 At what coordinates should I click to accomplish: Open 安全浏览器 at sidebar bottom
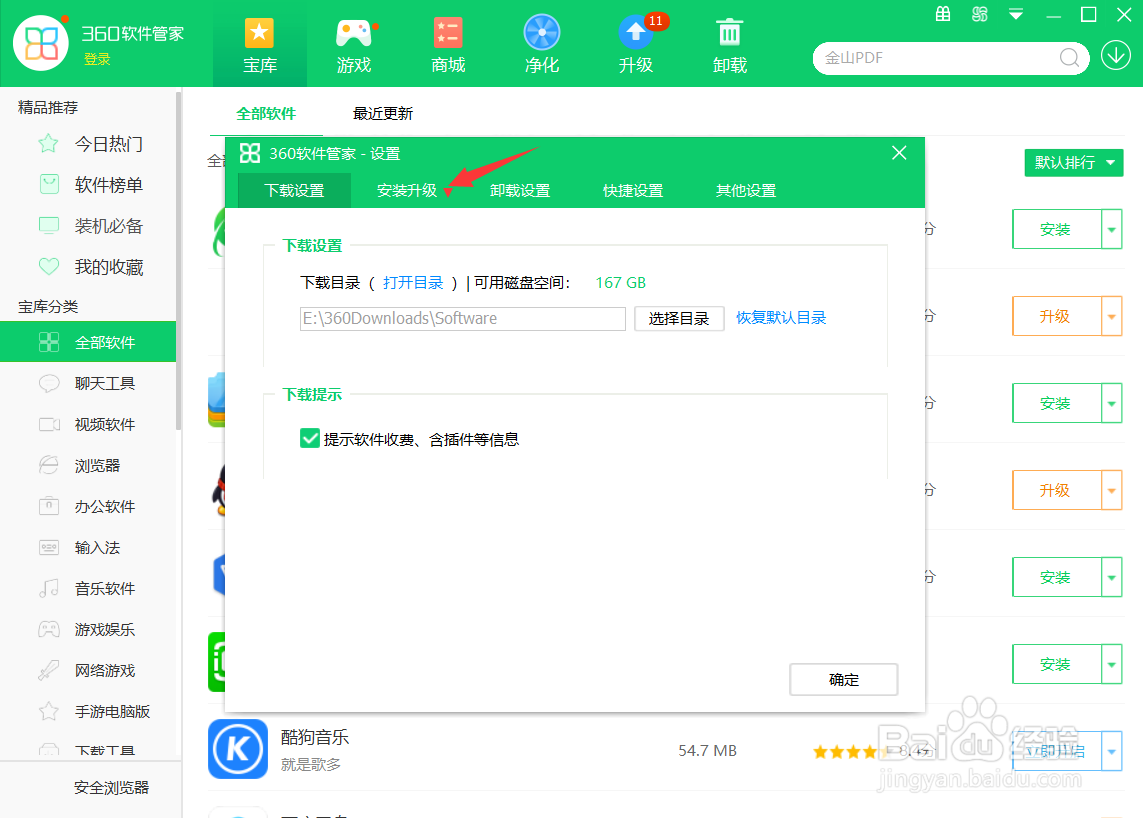pos(111,787)
